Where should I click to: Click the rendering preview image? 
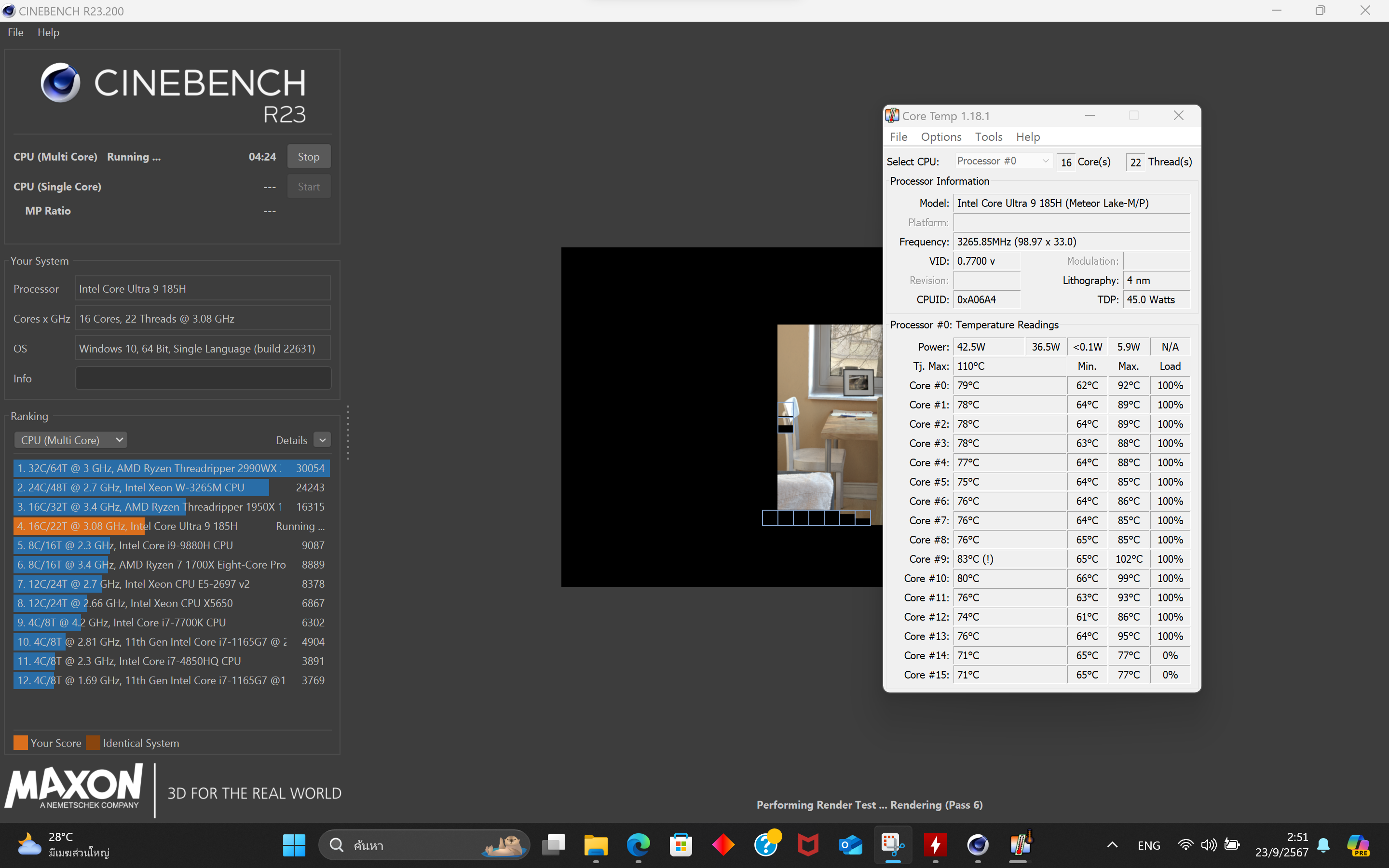722,417
